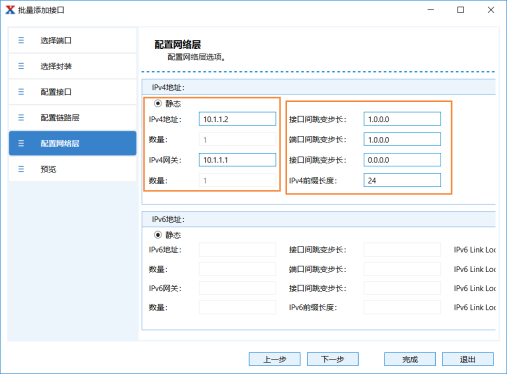
Task: Click the 接口间跳变步长 field showing 0.0.0.0
Action: coord(402,160)
